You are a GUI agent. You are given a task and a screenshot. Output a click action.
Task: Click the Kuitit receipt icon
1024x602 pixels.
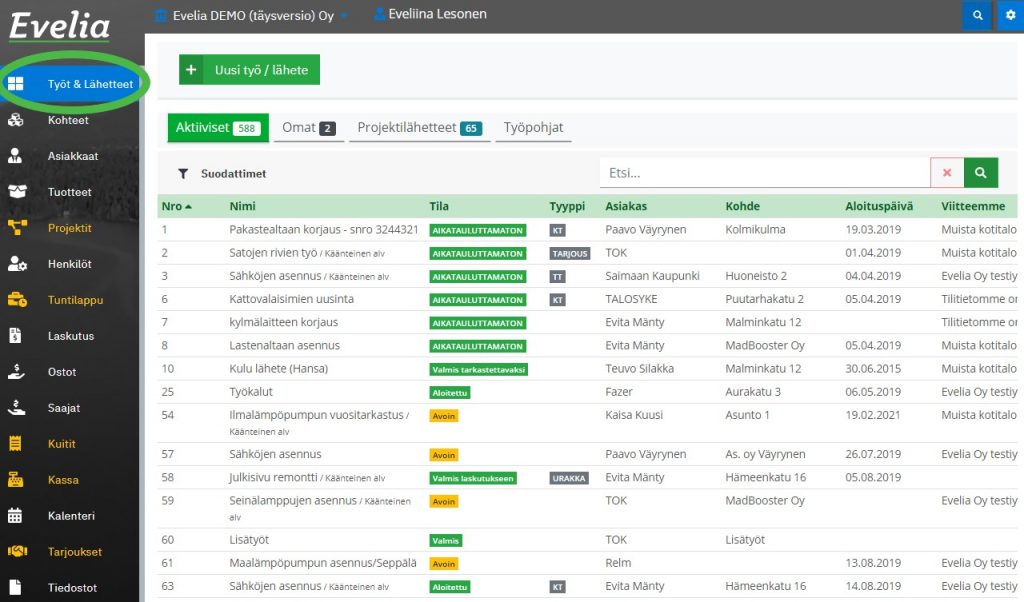coord(15,444)
